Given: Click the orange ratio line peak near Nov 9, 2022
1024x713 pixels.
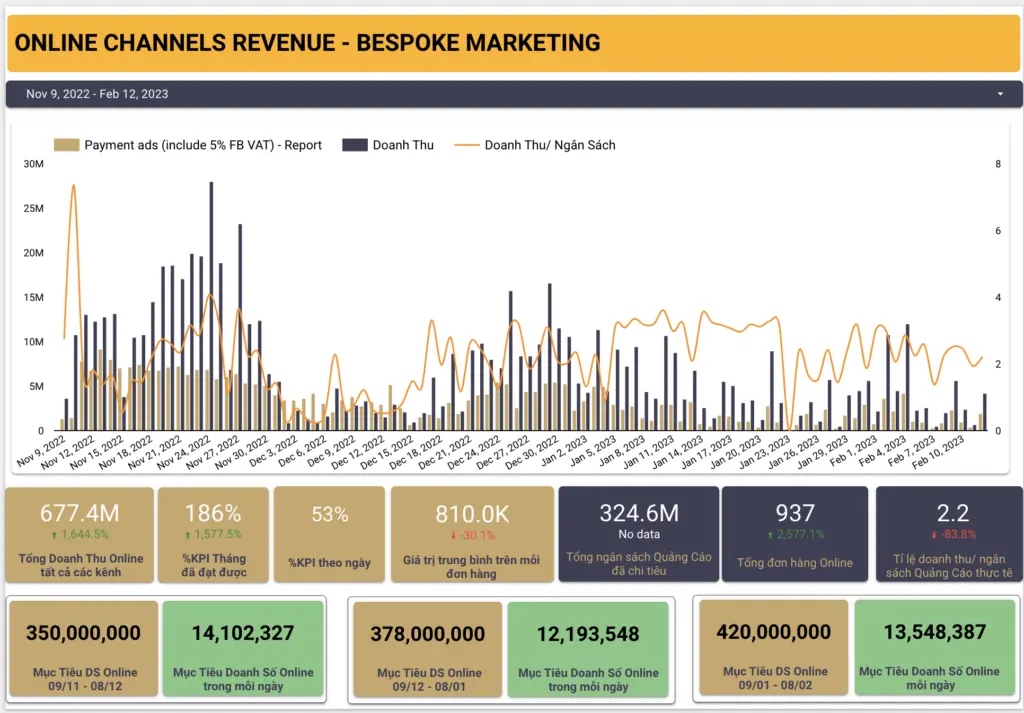Looking at the screenshot, I should 73,186.
